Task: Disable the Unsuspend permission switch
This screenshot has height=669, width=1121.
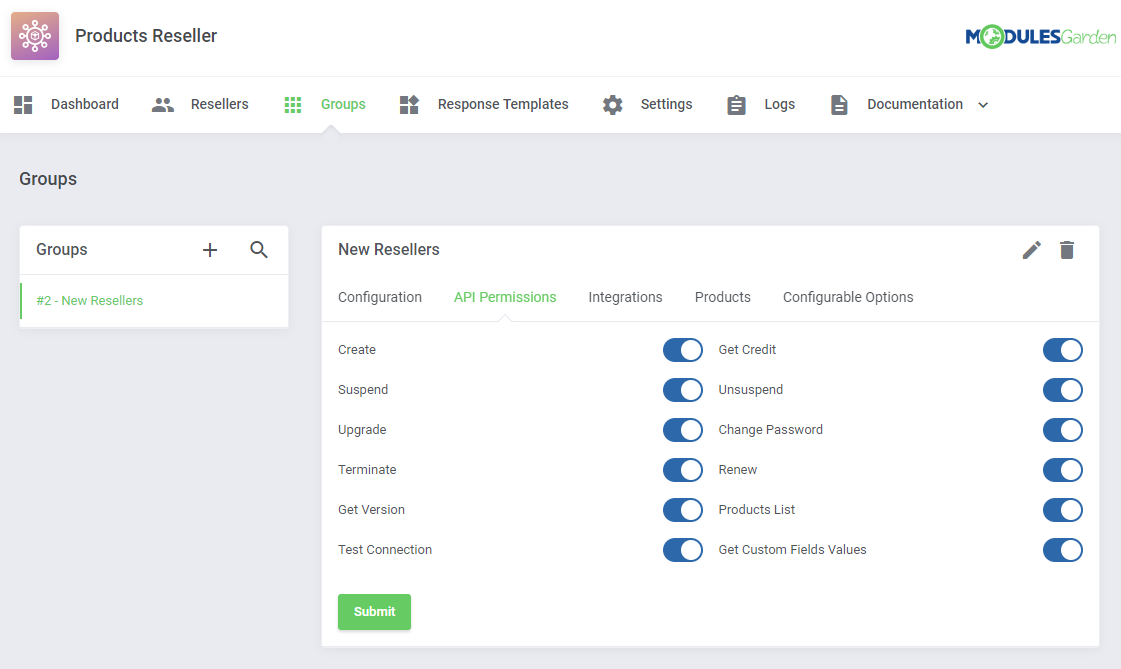Action: pos(1063,390)
